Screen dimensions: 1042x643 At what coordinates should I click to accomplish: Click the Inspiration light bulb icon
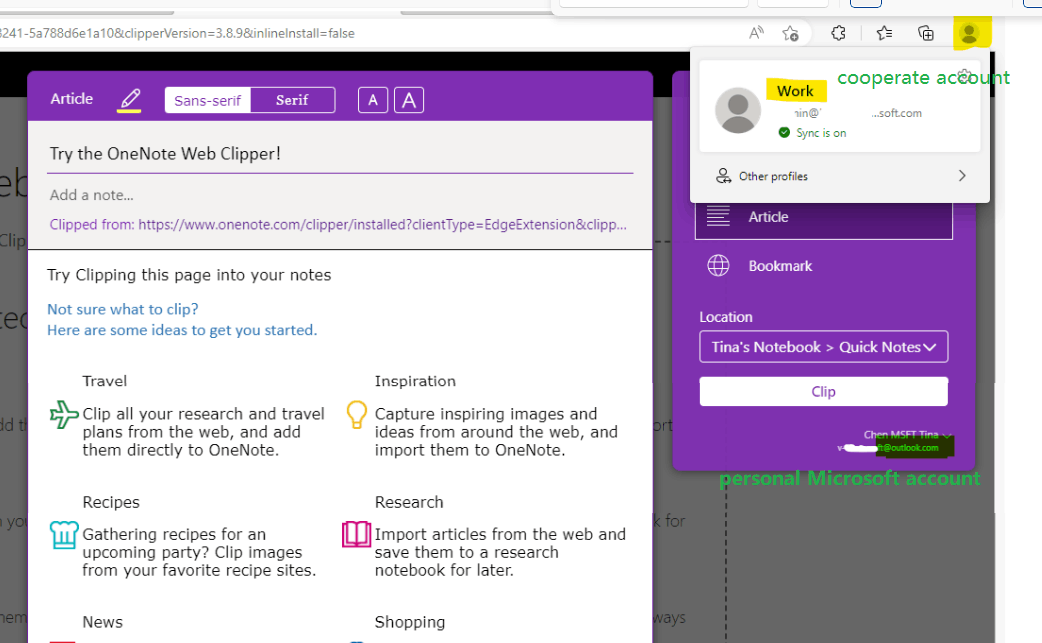(357, 414)
